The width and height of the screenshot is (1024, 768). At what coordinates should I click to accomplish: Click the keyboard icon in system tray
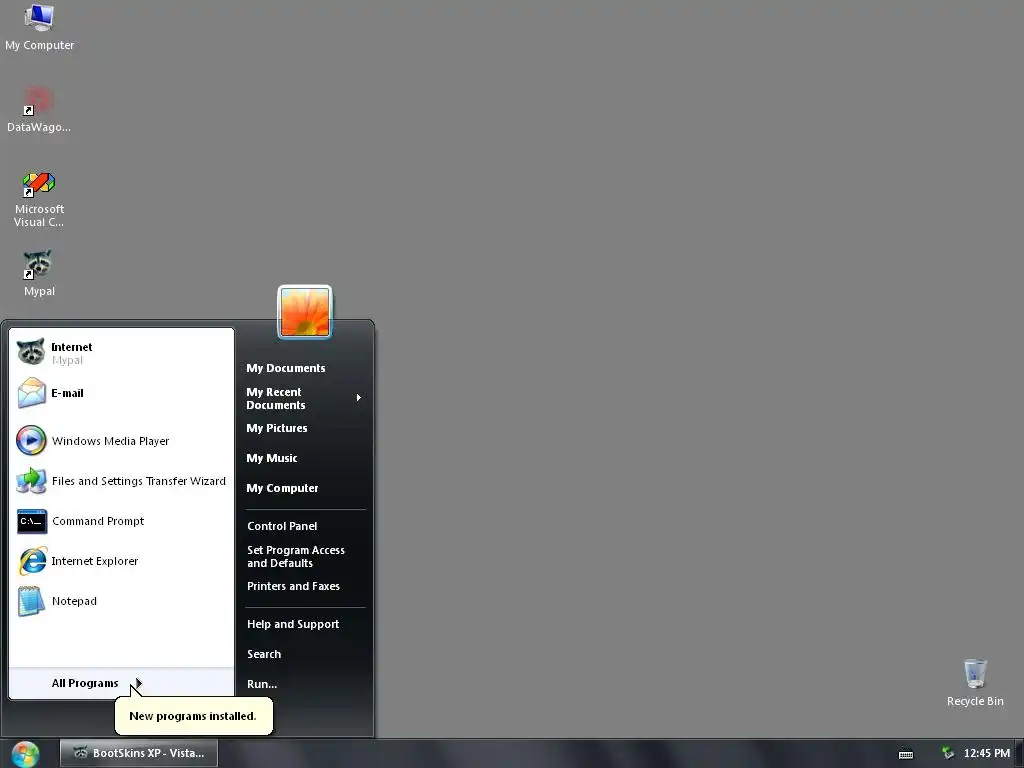pyautogui.click(x=906, y=754)
